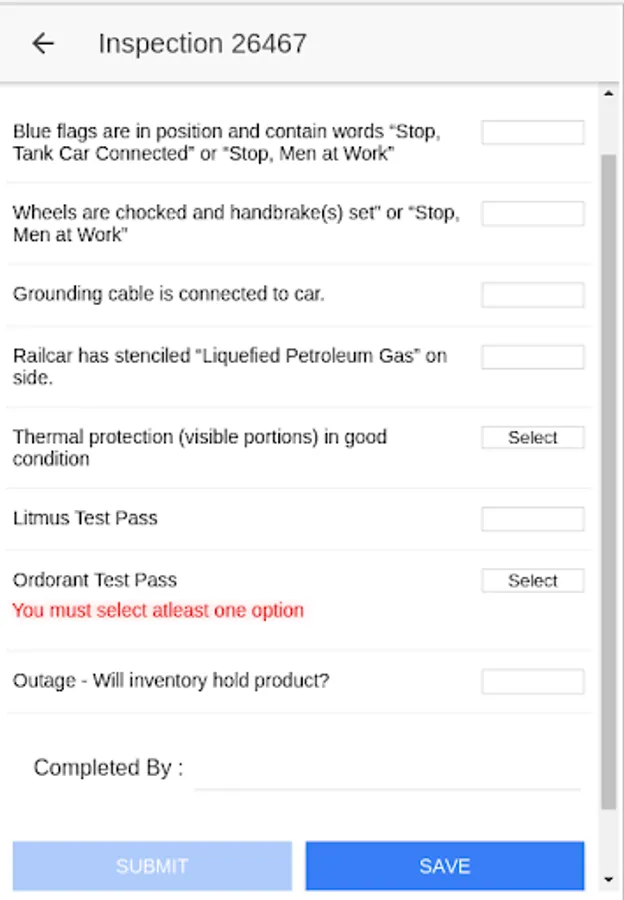Open dropdown for Blue flags in position

point(532,133)
